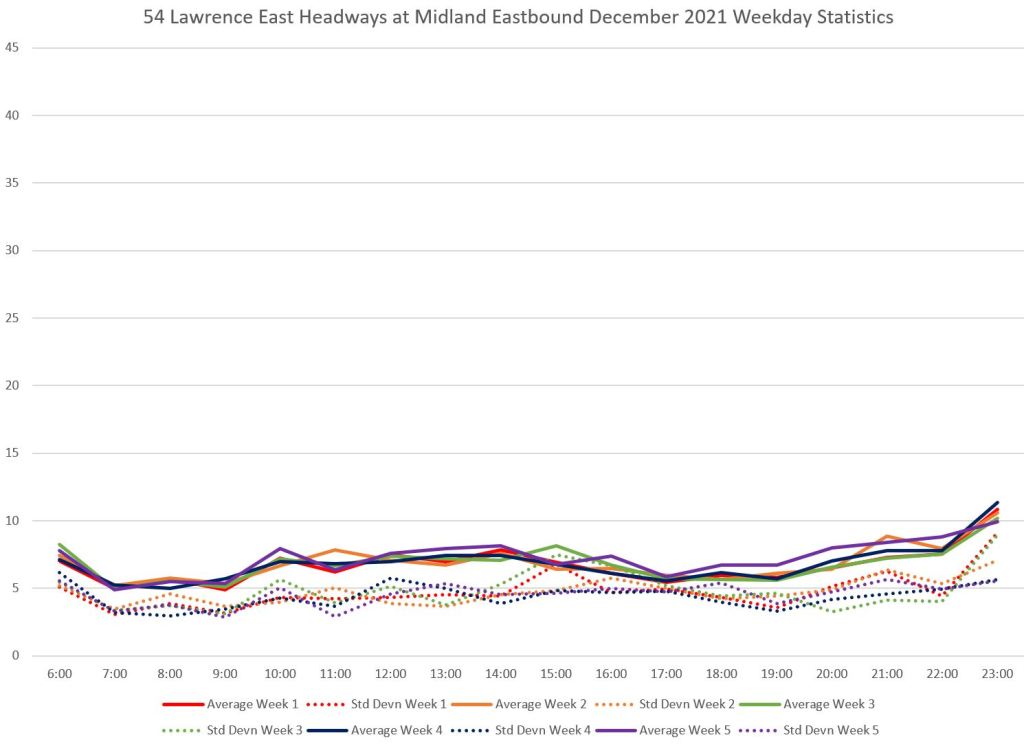
Task: Click the purple line peak at 10:00
Action: (280, 548)
